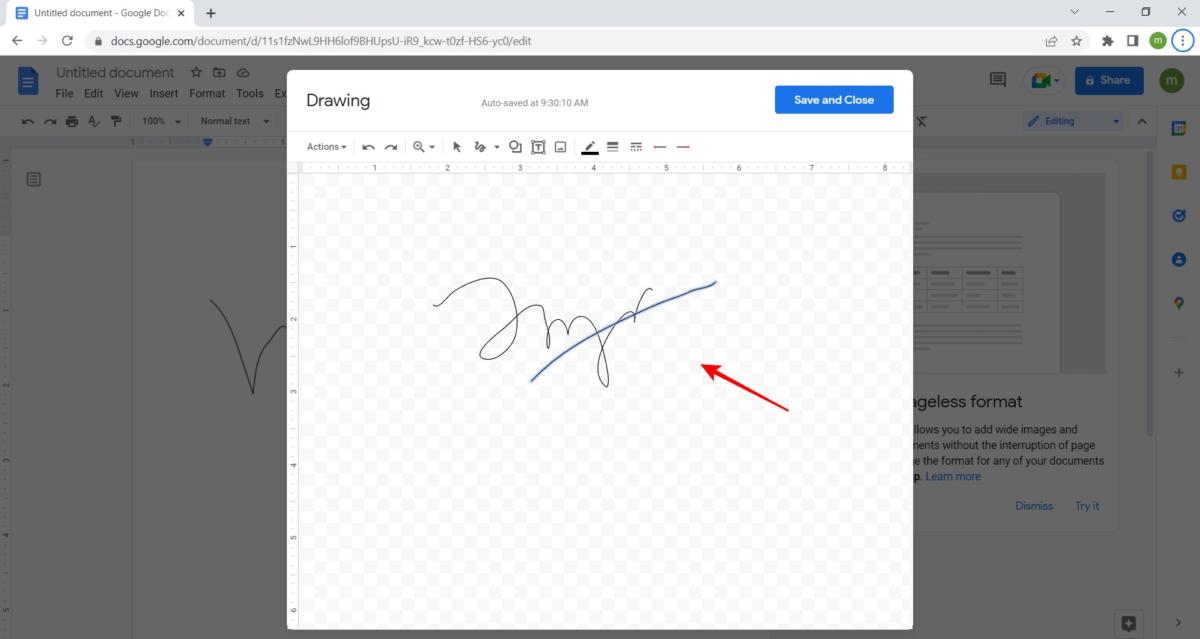Image resolution: width=1200 pixels, height=639 pixels.
Task: Choose the Select arrow tool
Action: tap(457, 147)
